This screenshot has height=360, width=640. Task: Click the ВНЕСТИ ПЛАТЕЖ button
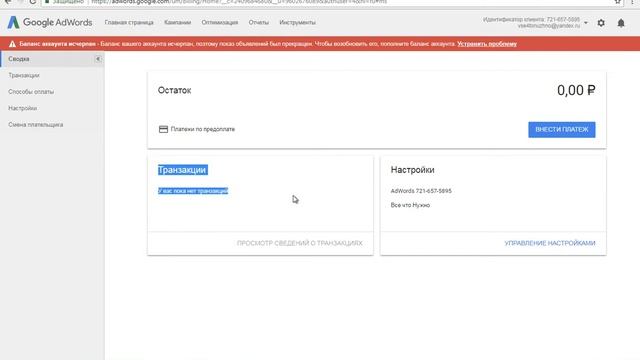click(562, 129)
